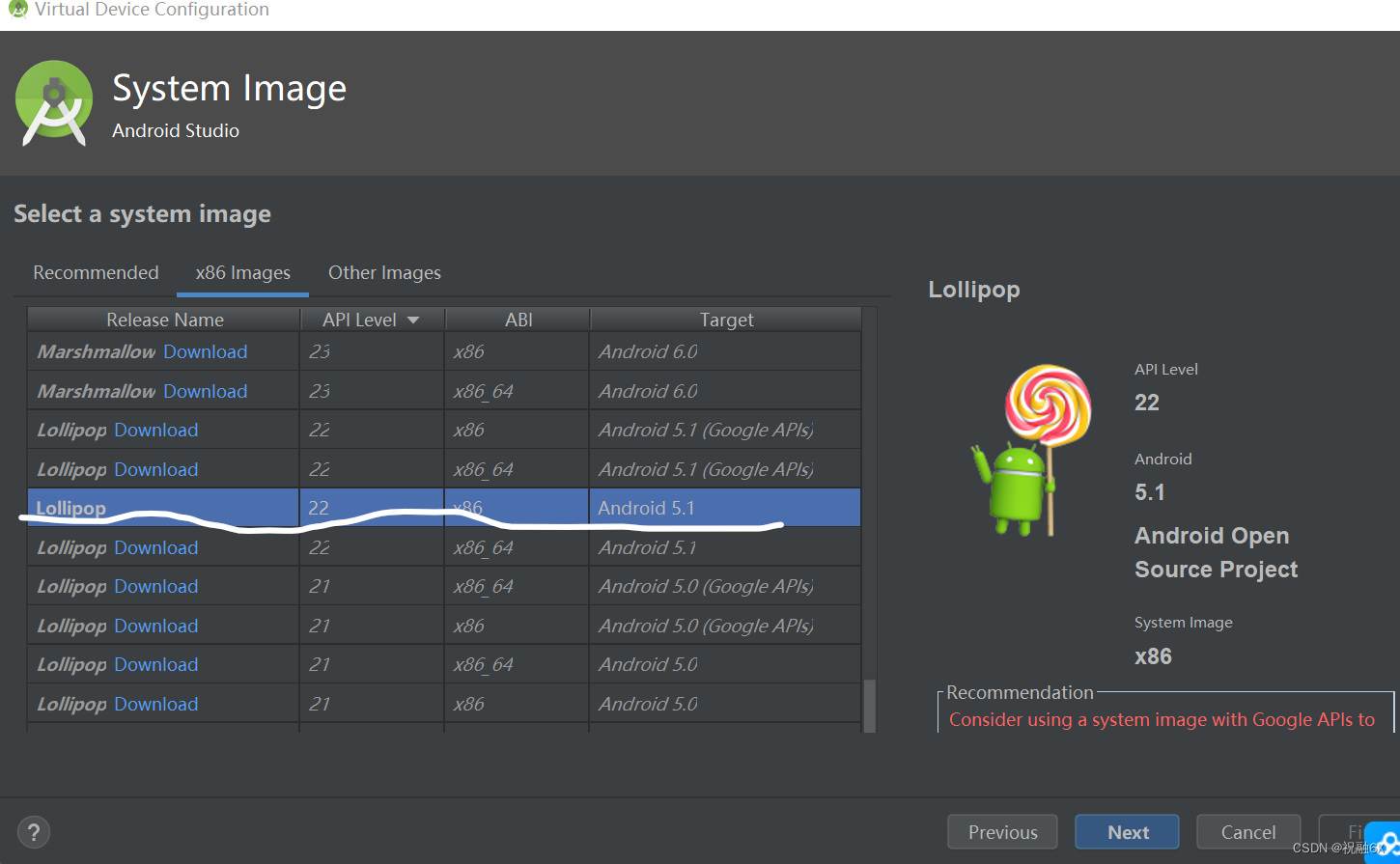Click the Previous button
This screenshot has height=864, width=1400.
[x=1003, y=832]
